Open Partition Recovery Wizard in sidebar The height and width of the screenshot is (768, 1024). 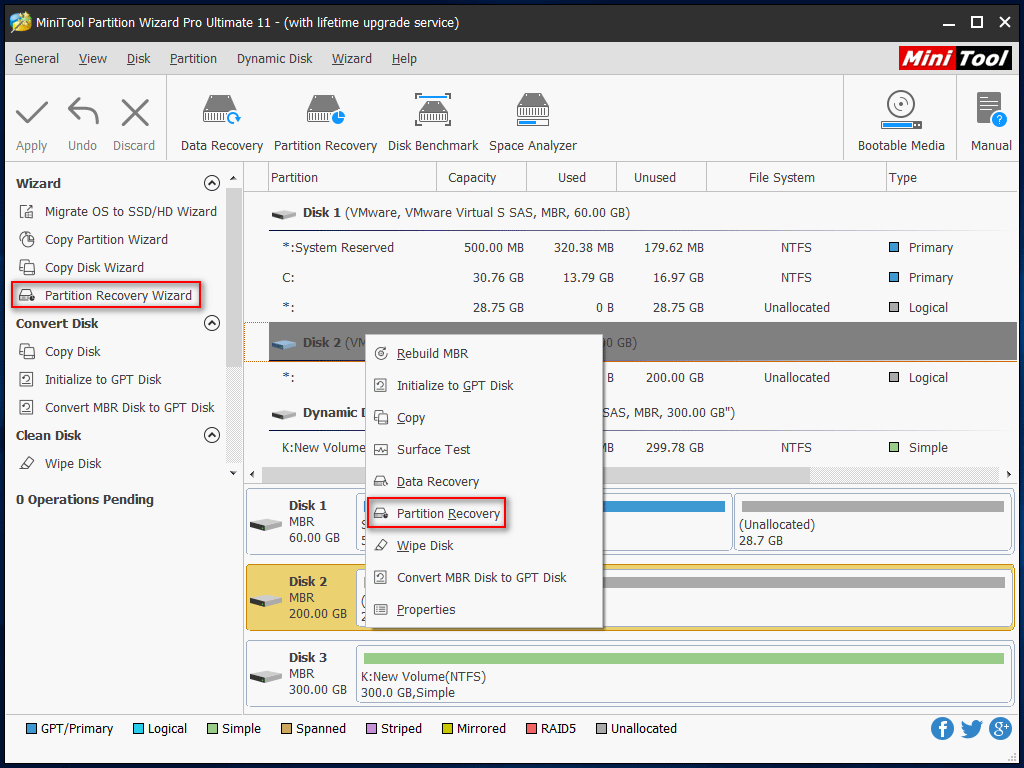tap(106, 296)
